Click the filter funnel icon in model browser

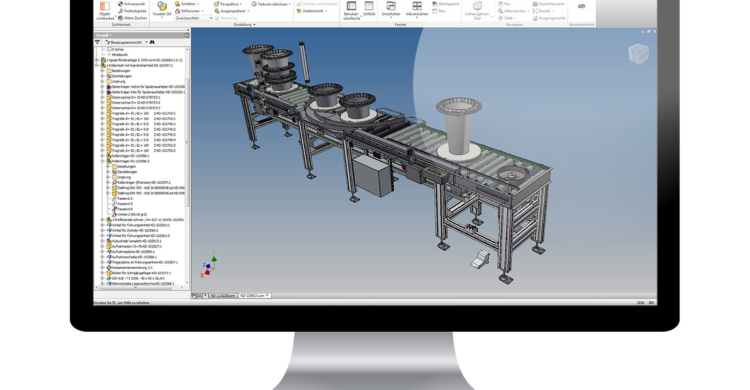pos(98,42)
